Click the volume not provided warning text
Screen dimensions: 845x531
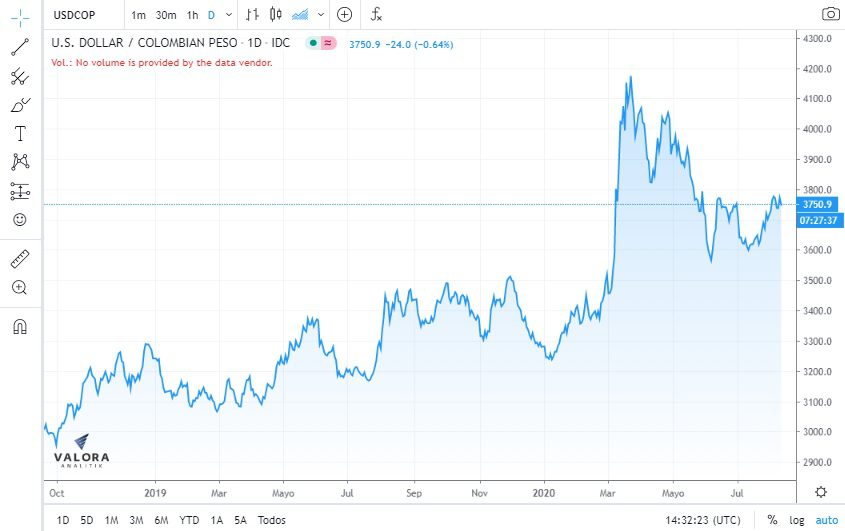point(162,63)
